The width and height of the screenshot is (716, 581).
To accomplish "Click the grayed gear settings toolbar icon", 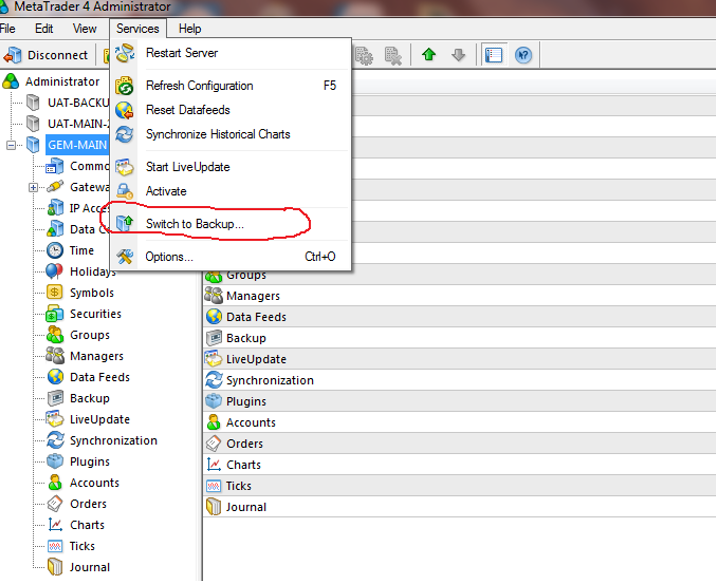I will coord(364,55).
